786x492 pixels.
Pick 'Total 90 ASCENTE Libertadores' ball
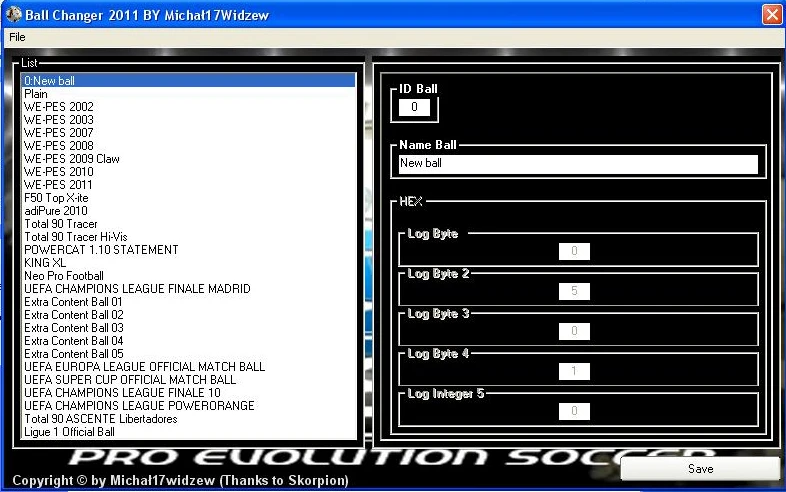pos(188,419)
